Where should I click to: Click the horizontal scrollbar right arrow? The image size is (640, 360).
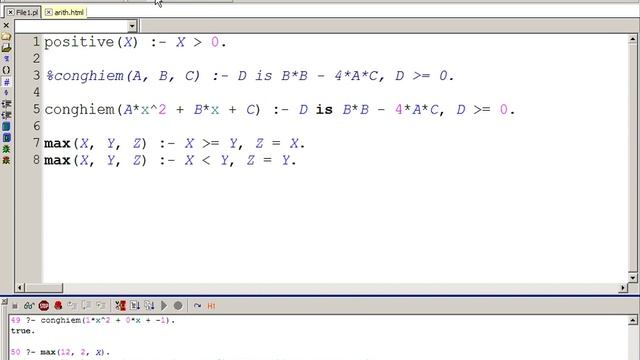point(623,288)
